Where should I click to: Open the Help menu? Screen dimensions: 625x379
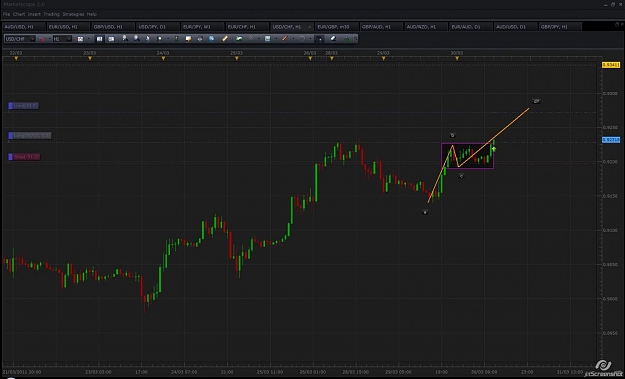pyautogui.click(x=92, y=14)
